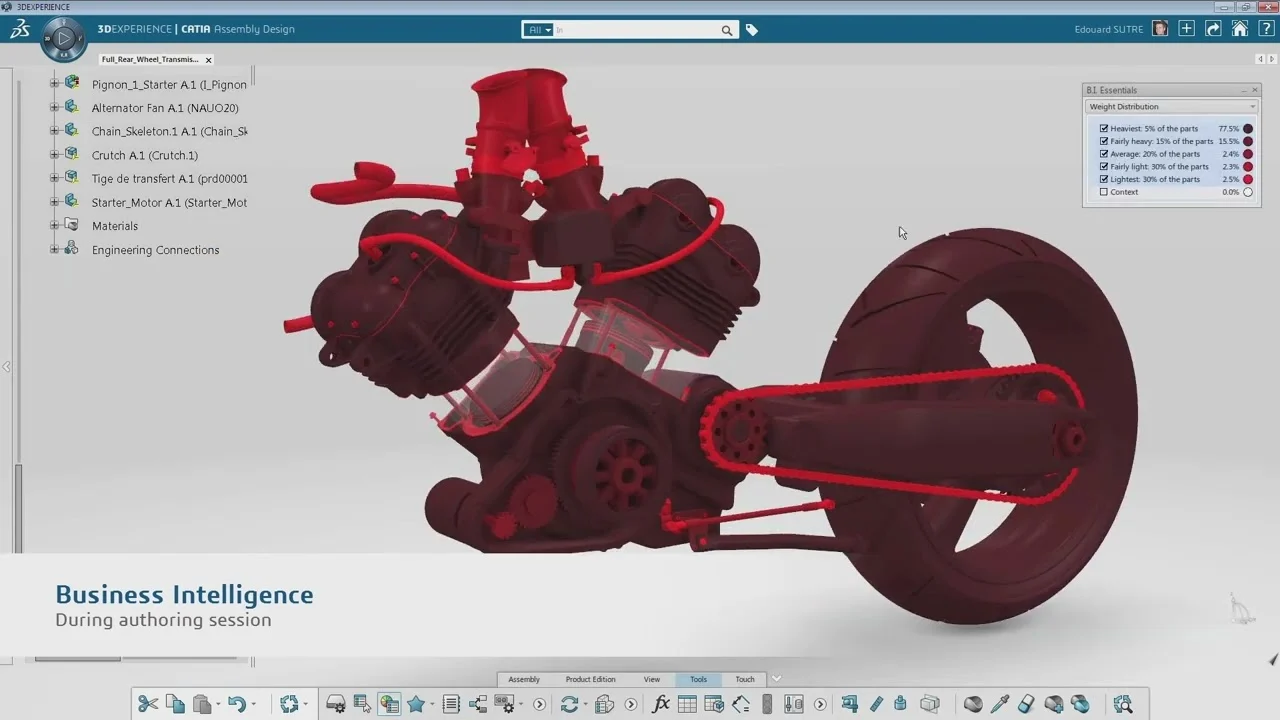Click the favorites star icon
This screenshot has height=720, width=1280.
[x=416, y=704]
